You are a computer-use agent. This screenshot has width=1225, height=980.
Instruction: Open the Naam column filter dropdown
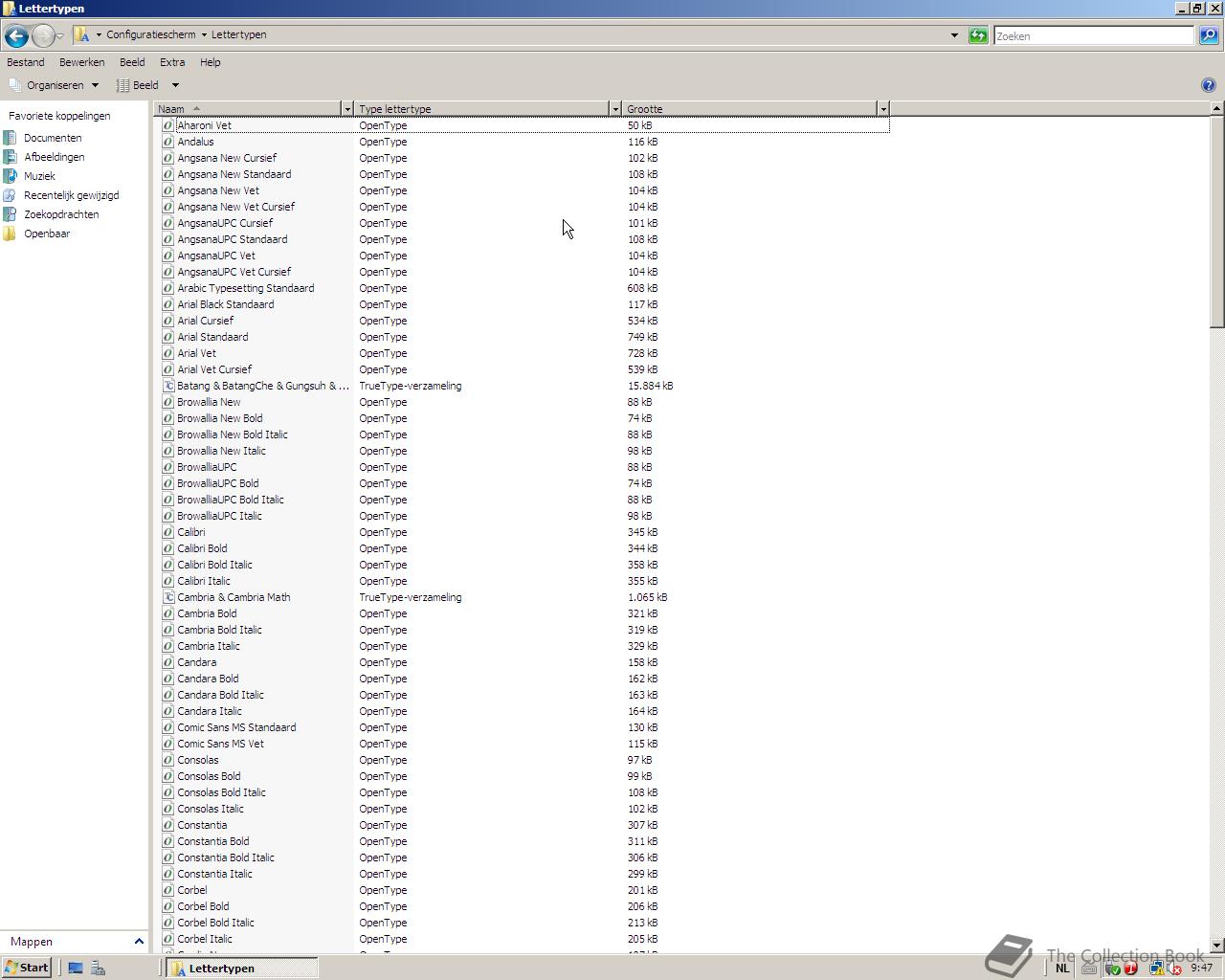point(347,109)
